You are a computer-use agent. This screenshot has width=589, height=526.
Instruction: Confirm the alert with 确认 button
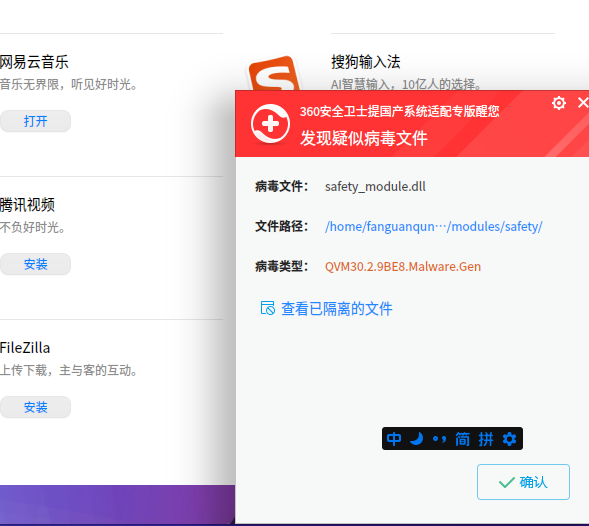pyautogui.click(x=523, y=482)
